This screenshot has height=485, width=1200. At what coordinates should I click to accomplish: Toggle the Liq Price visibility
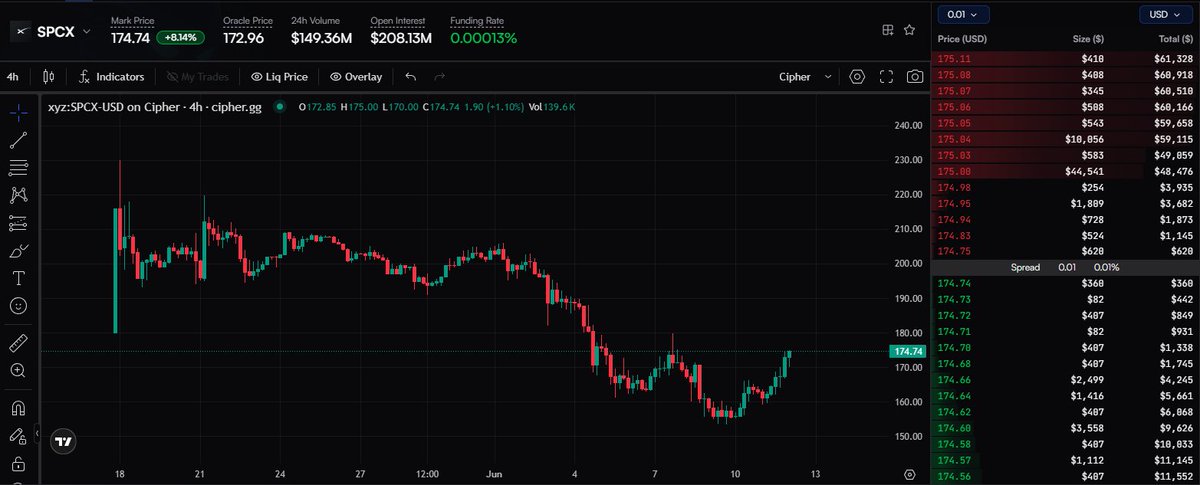279,76
